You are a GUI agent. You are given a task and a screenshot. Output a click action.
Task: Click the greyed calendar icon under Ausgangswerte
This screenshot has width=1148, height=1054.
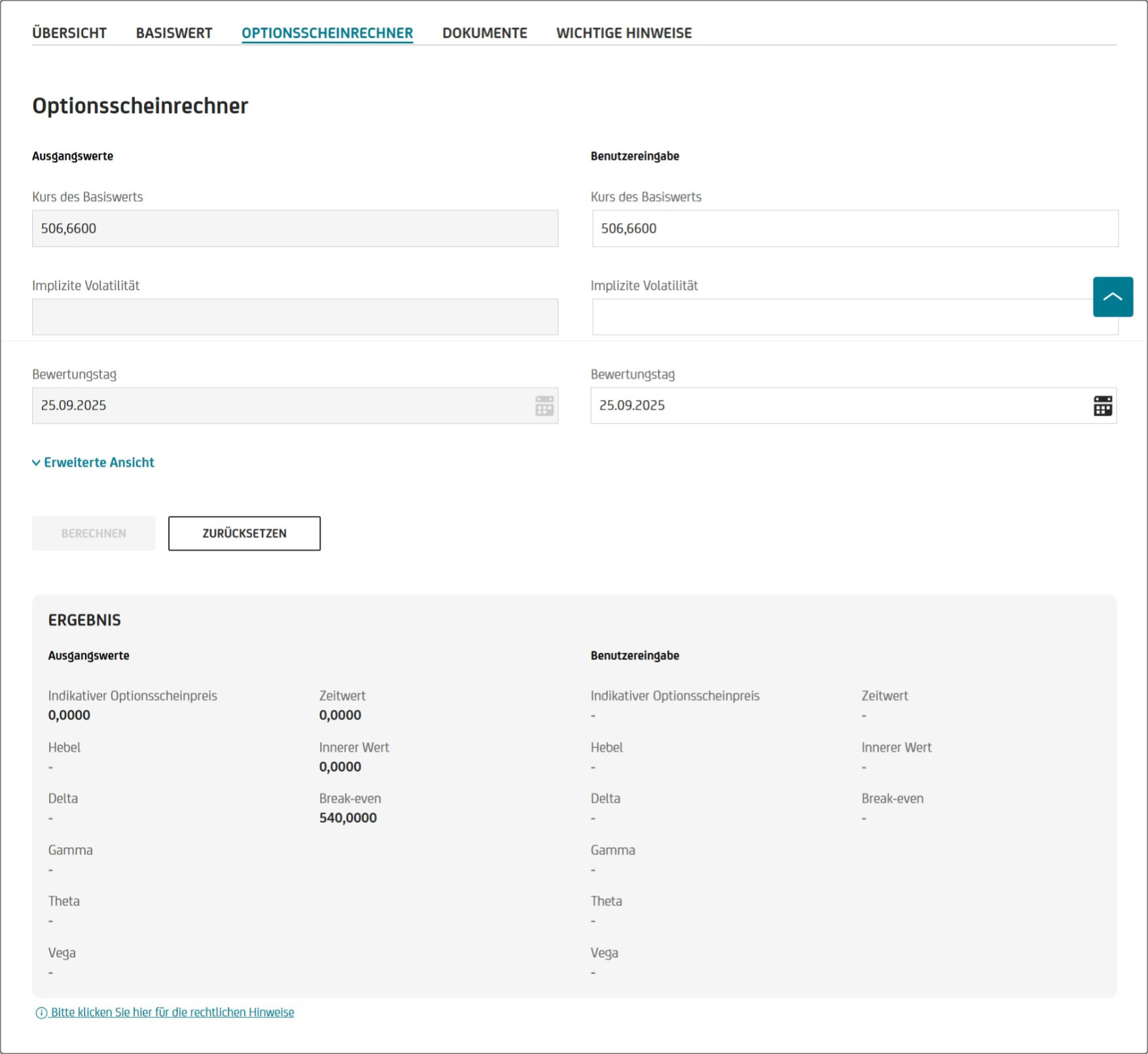click(x=544, y=406)
